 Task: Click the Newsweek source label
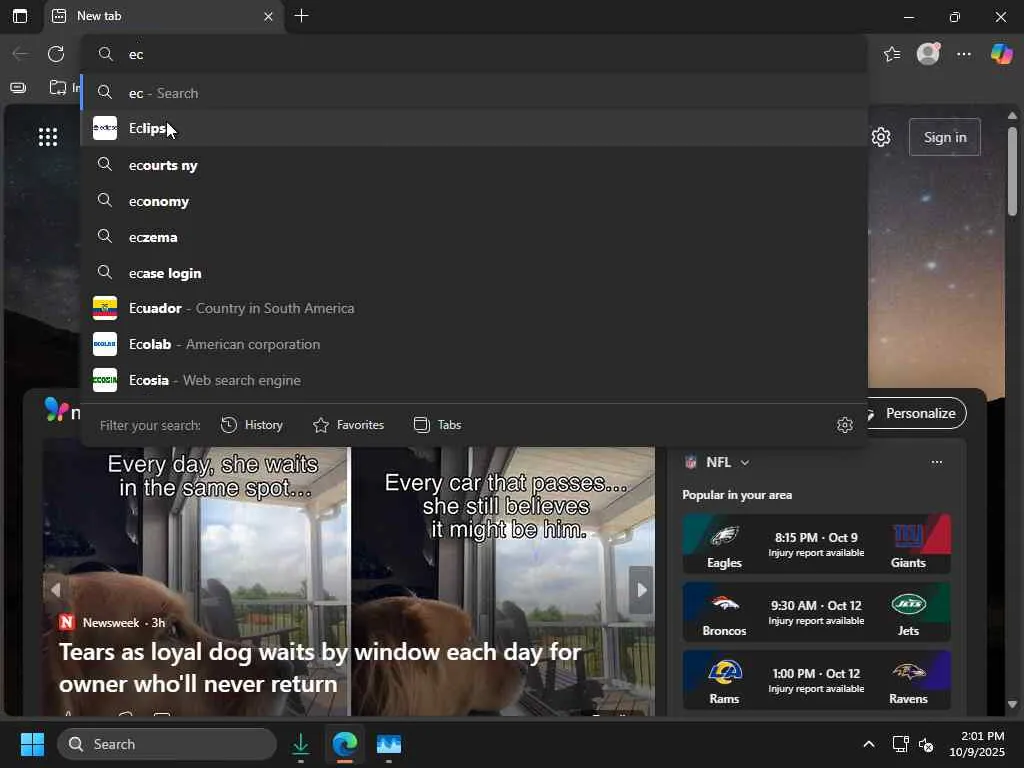[111, 622]
